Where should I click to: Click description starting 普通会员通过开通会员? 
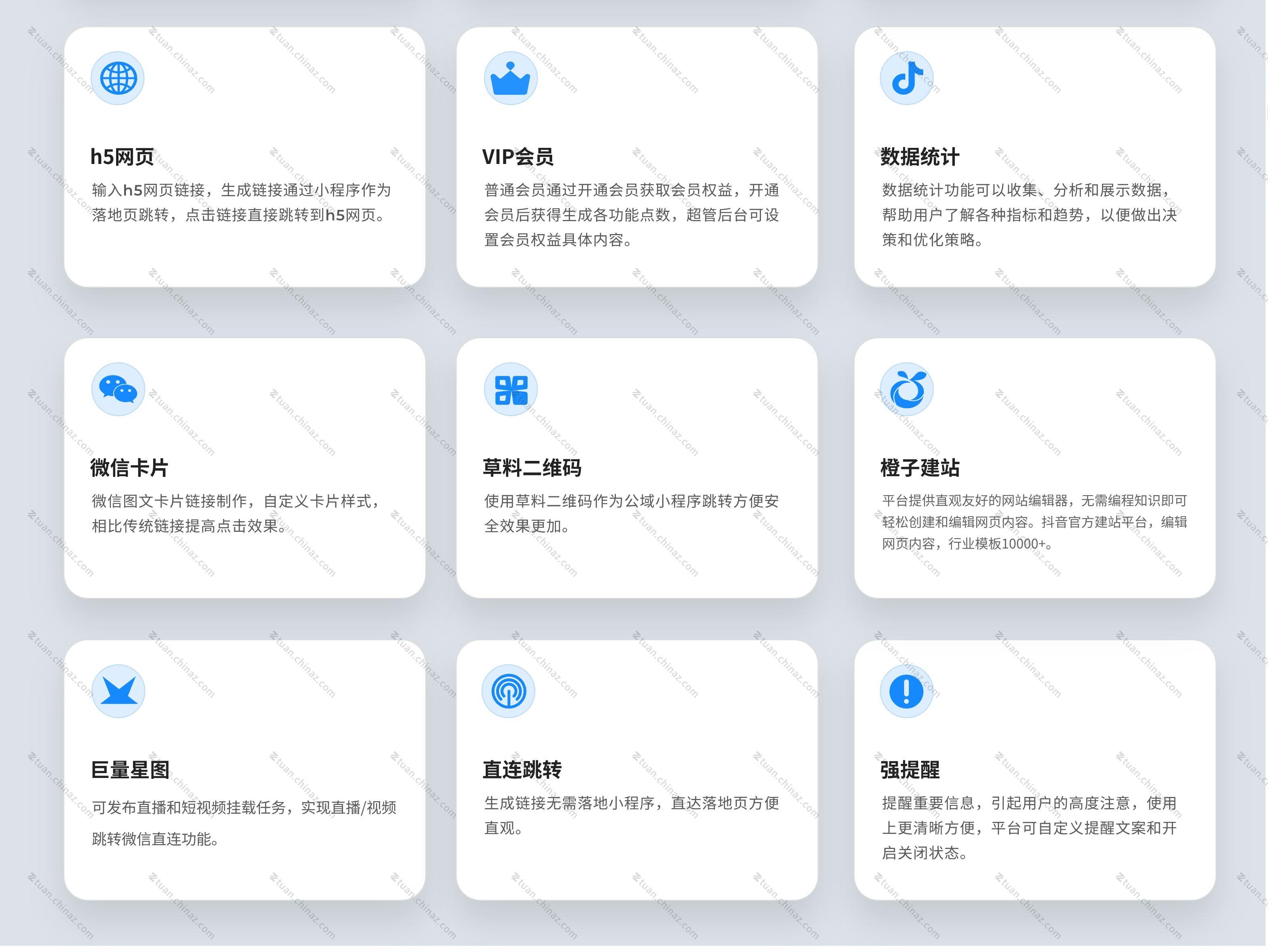point(632,215)
